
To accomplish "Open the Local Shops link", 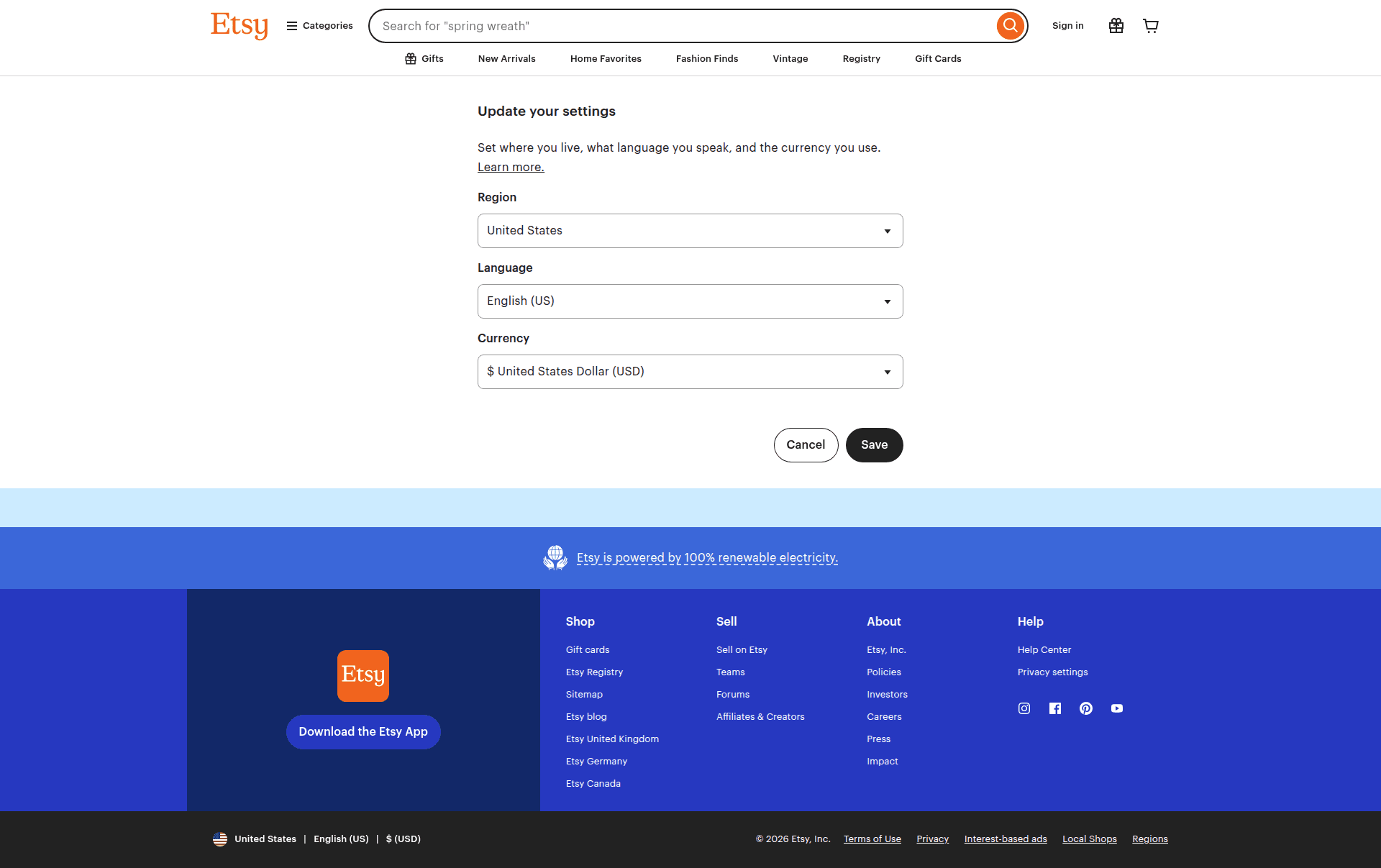I will [x=1089, y=839].
